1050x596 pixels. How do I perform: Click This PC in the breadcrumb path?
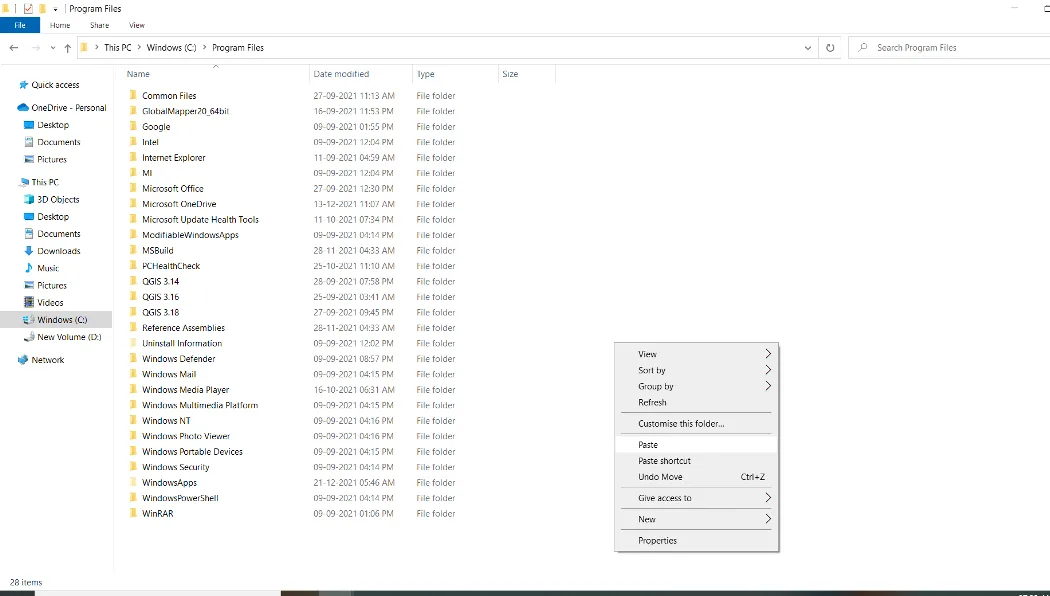[x=118, y=48]
